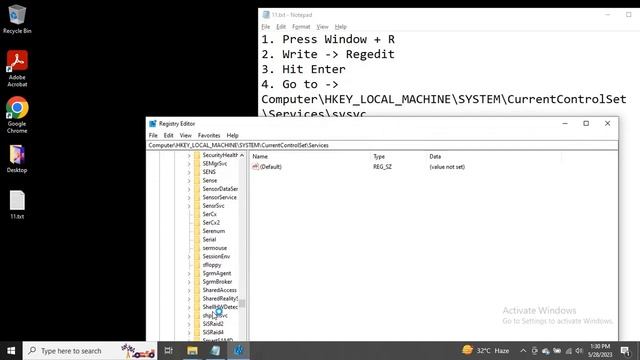The width and height of the screenshot is (640, 360).
Task: Show hidden system tray icons
Action: [x=523, y=351]
